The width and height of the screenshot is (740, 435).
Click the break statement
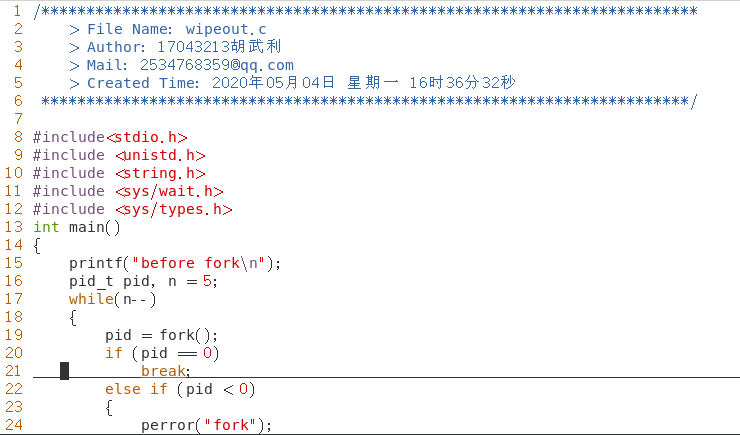click(x=165, y=371)
